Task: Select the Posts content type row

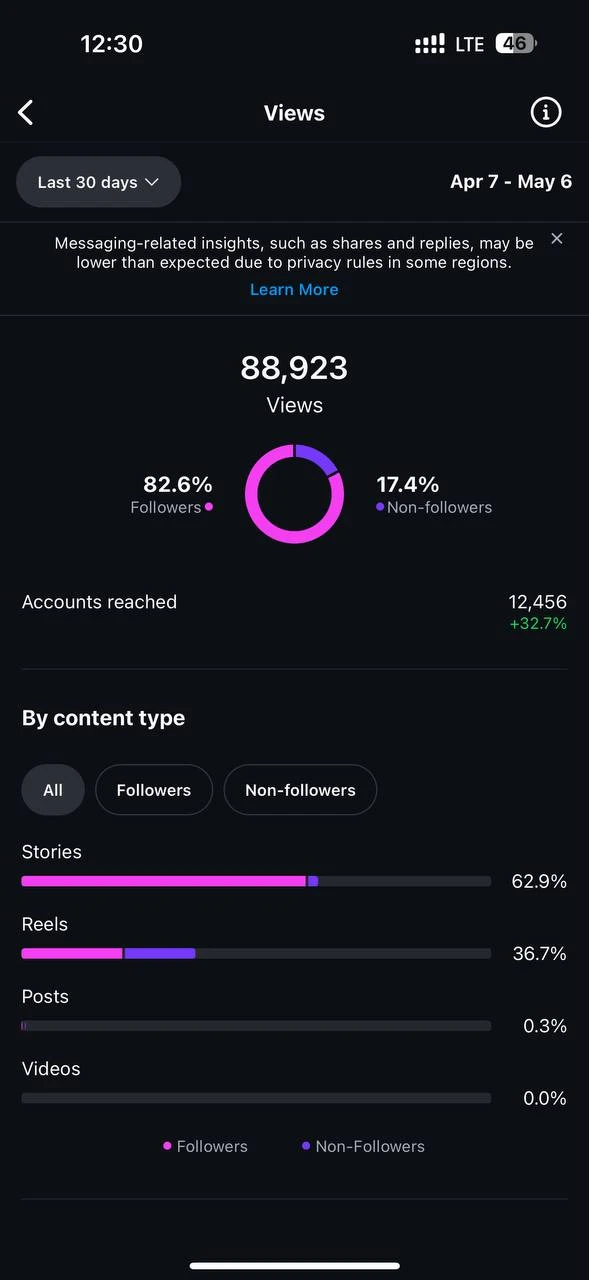Action: point(294,1012)
